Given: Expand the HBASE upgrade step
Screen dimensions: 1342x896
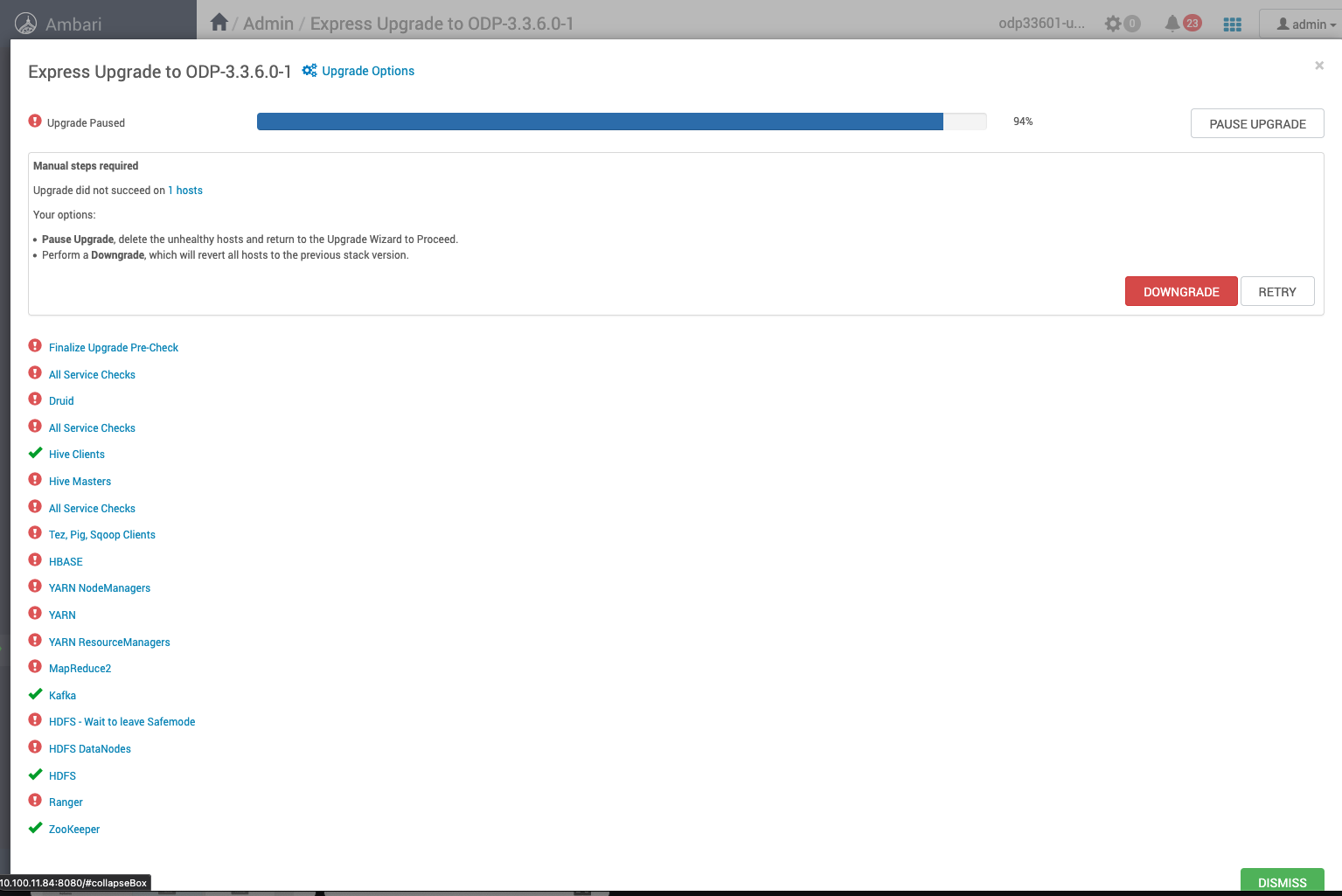Looking at the screenshot, I should pos(66,562).
